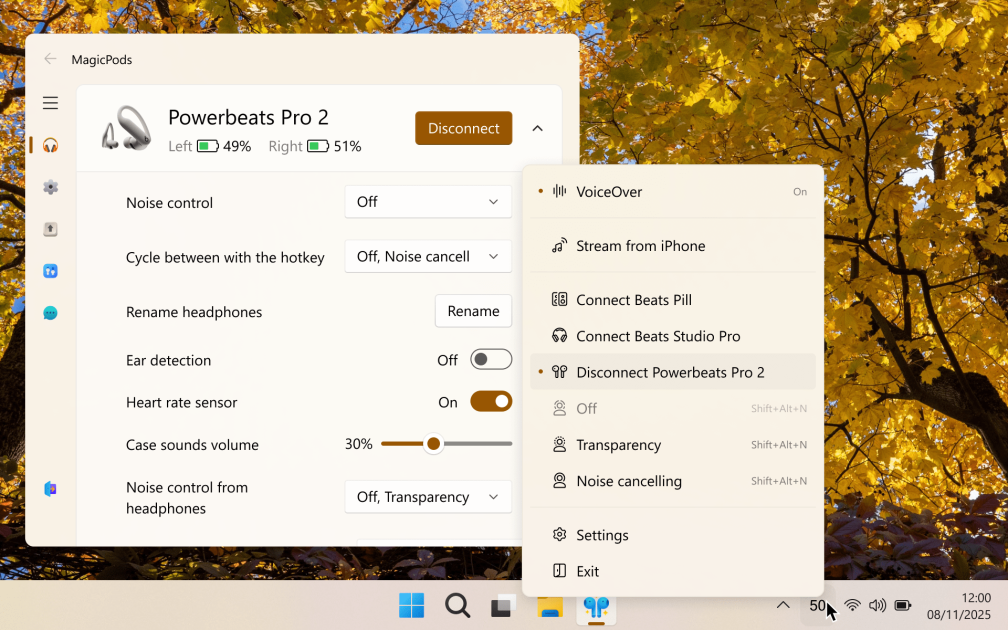The width and height of the screenshot is (1008, 630).
Task: Click the Rename button
Action: pos(473,311)
